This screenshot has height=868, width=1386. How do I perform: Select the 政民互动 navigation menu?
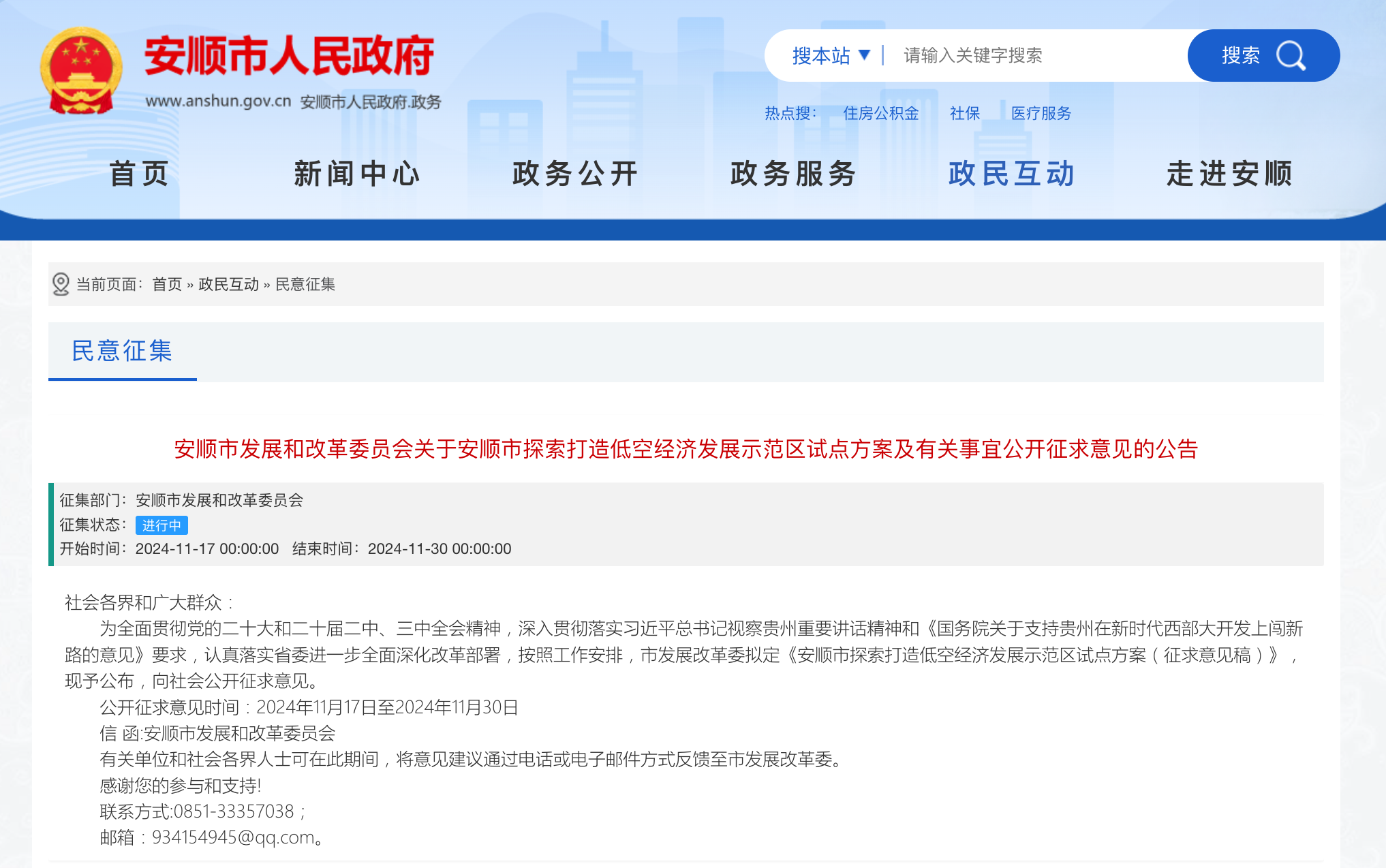[1011, 174]
